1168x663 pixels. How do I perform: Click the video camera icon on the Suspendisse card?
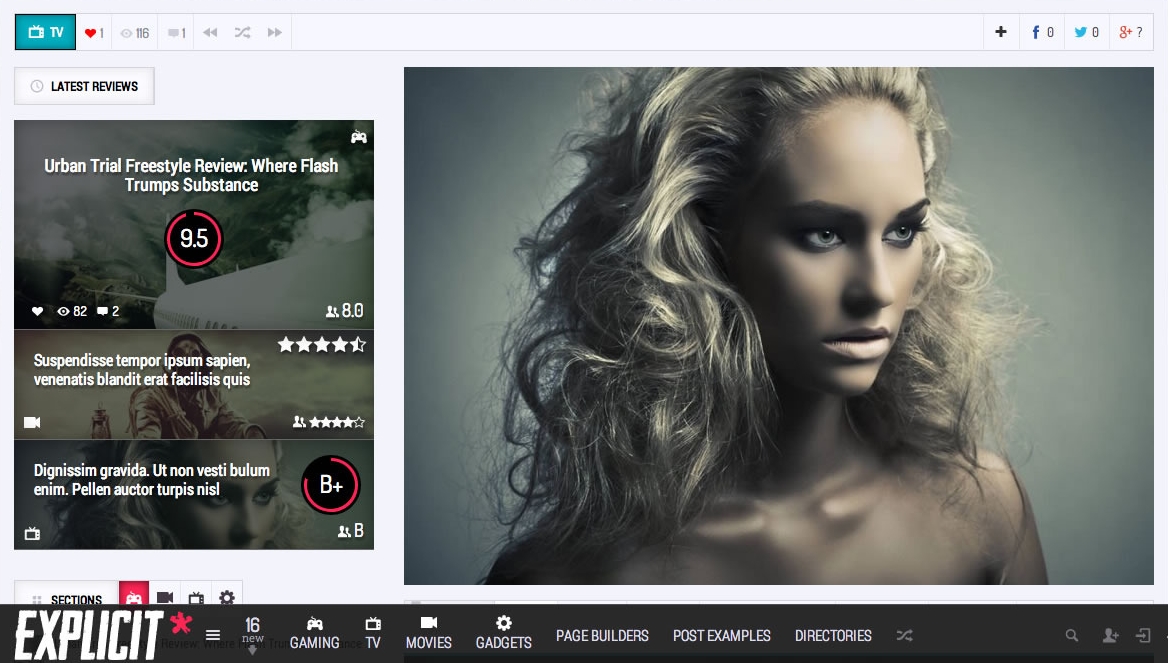click(x=32, y=422)
